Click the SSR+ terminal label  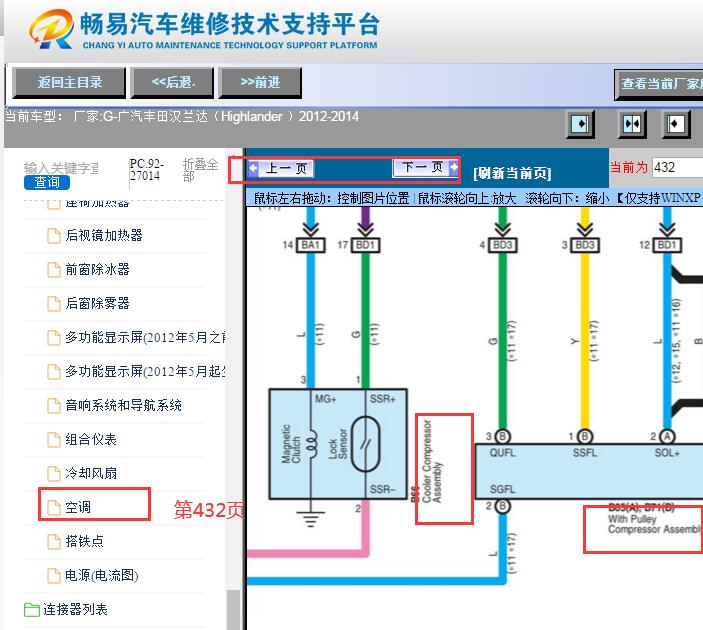[382, 399]
